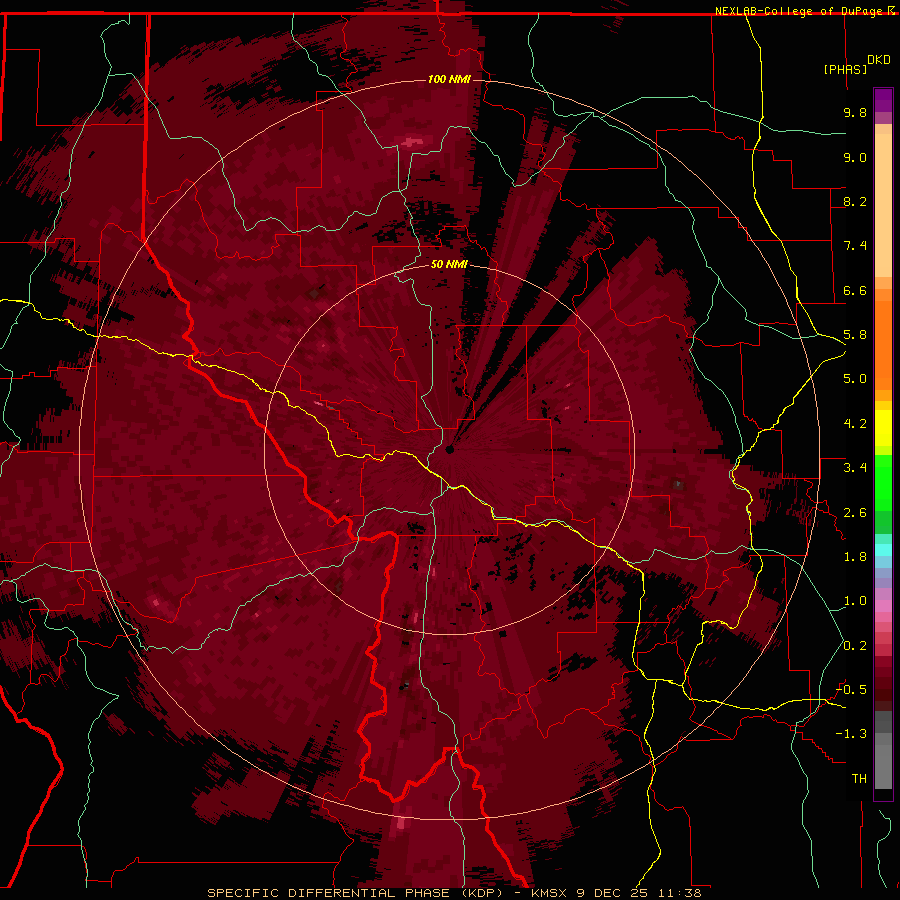Click the radar site dot at map center

pos(449,449)
